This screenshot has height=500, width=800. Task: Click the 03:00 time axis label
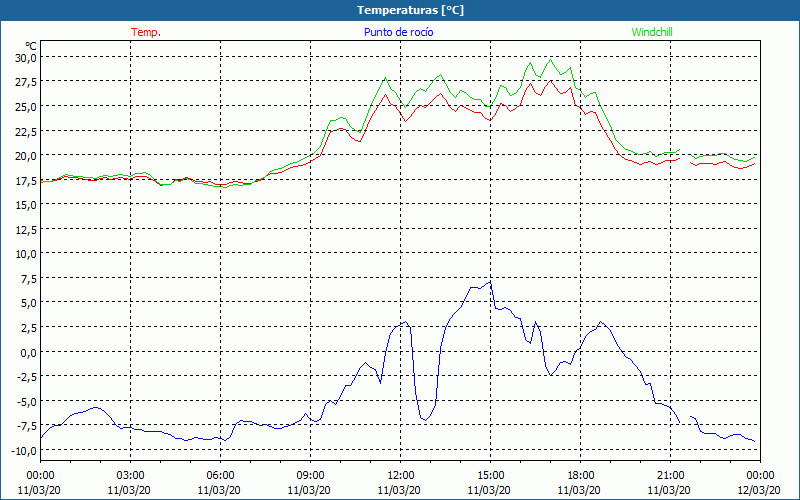(131, 476)
